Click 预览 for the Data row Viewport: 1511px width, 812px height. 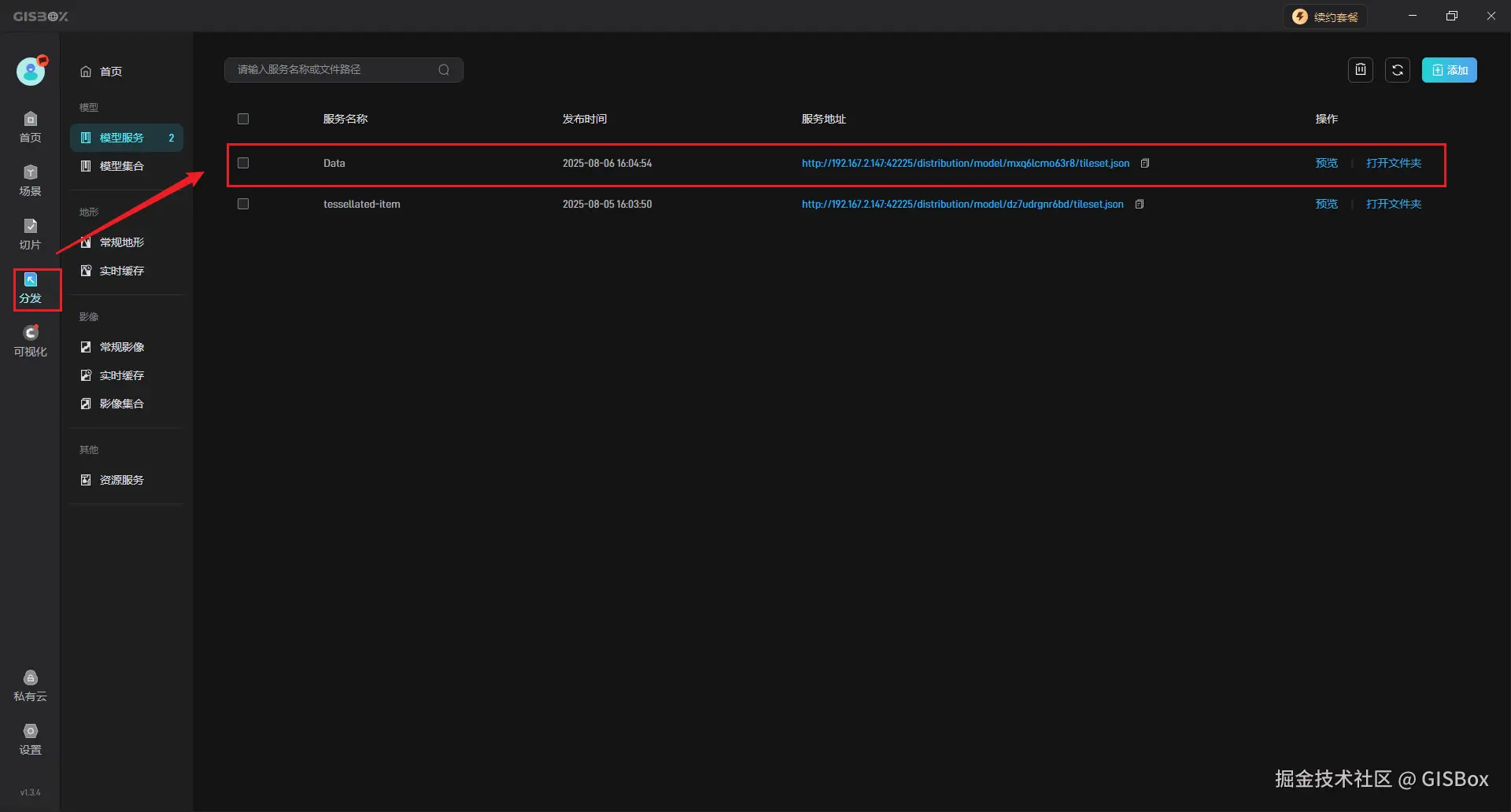coord(1327,164)
